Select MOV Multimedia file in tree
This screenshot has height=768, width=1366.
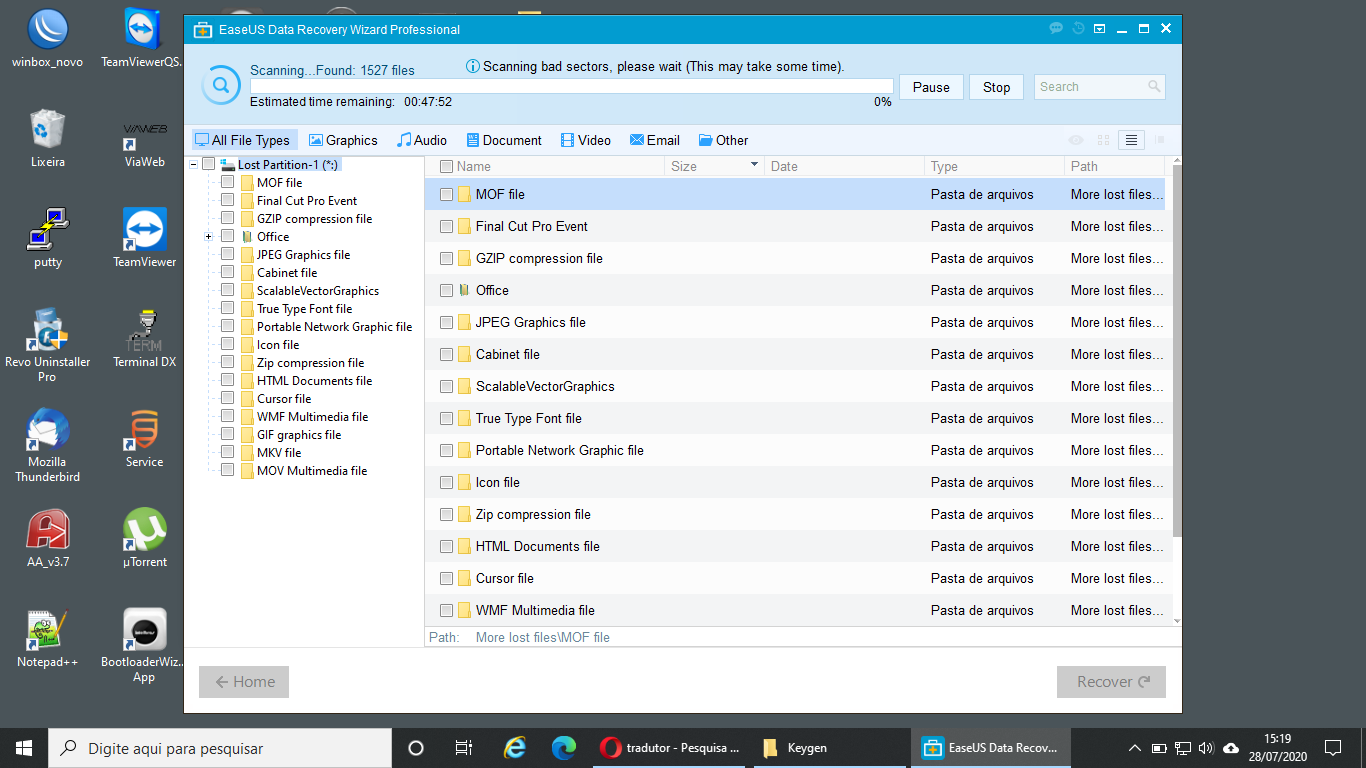tap(311, 471)
